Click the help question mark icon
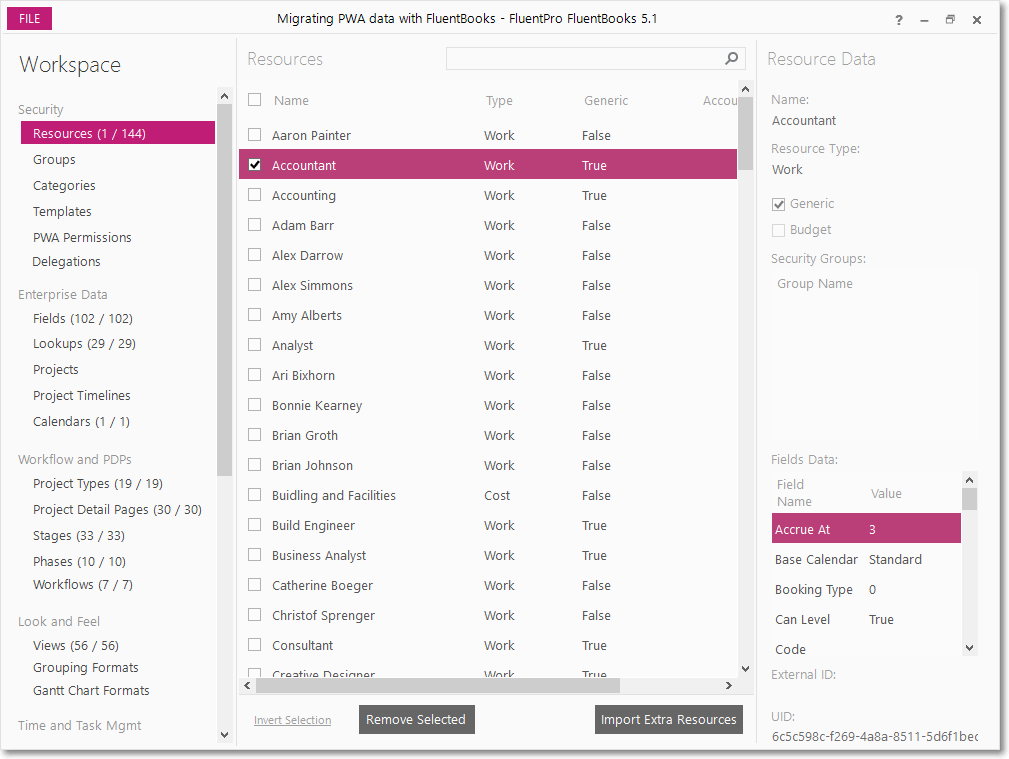Viewport: 1009px width, 759px height. (898, 19)
